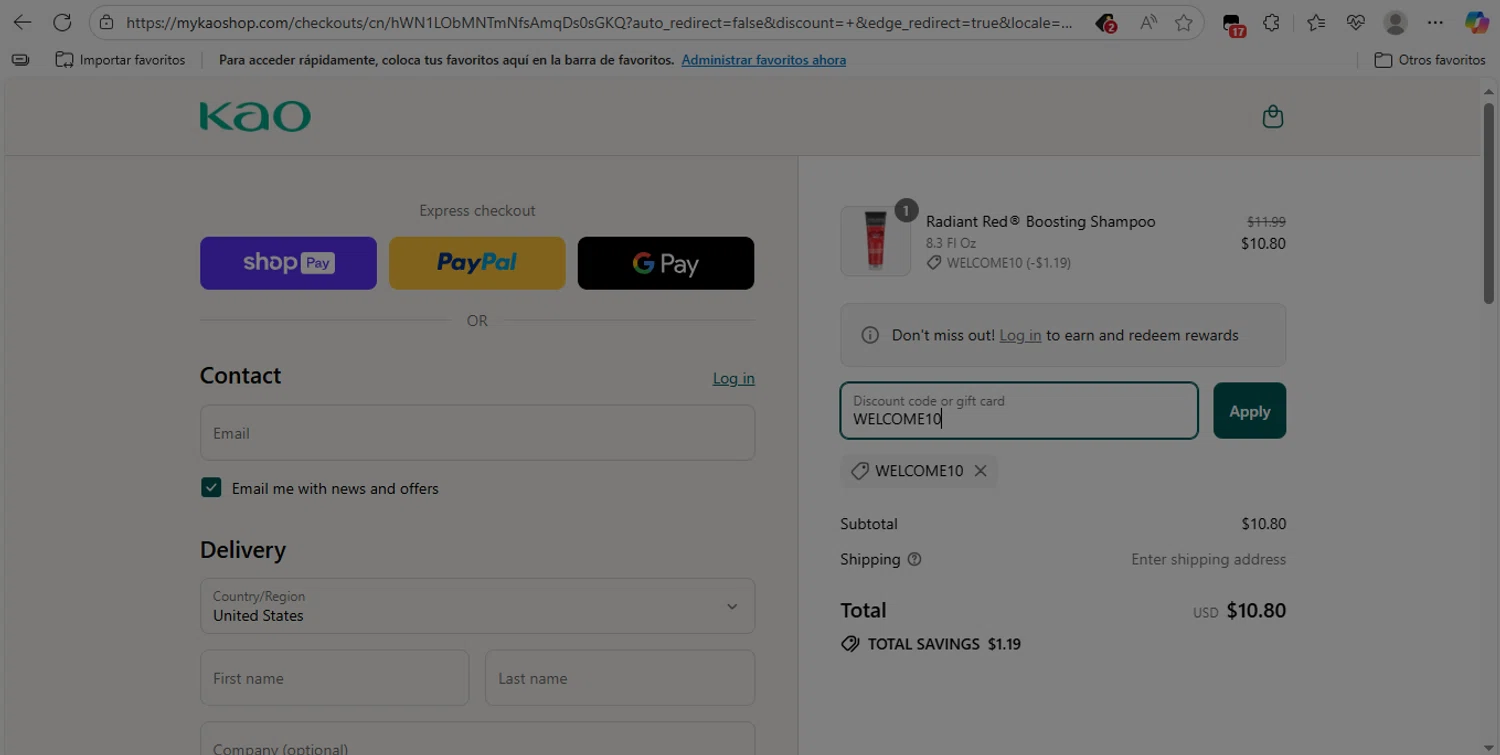Open the Country/Region dropdown
The image size is (1500, 755).
tap(477, 606)
